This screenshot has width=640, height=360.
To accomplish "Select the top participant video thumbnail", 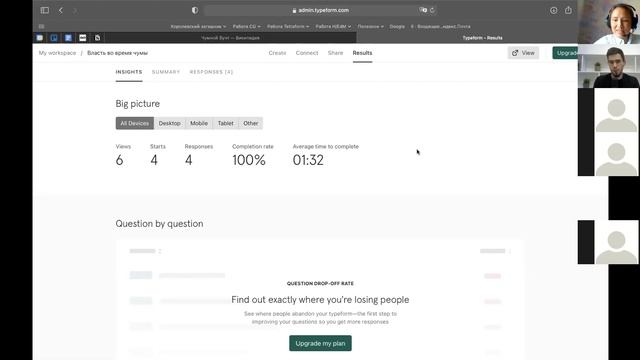I will pyautogui.click(x=609, y=22).
